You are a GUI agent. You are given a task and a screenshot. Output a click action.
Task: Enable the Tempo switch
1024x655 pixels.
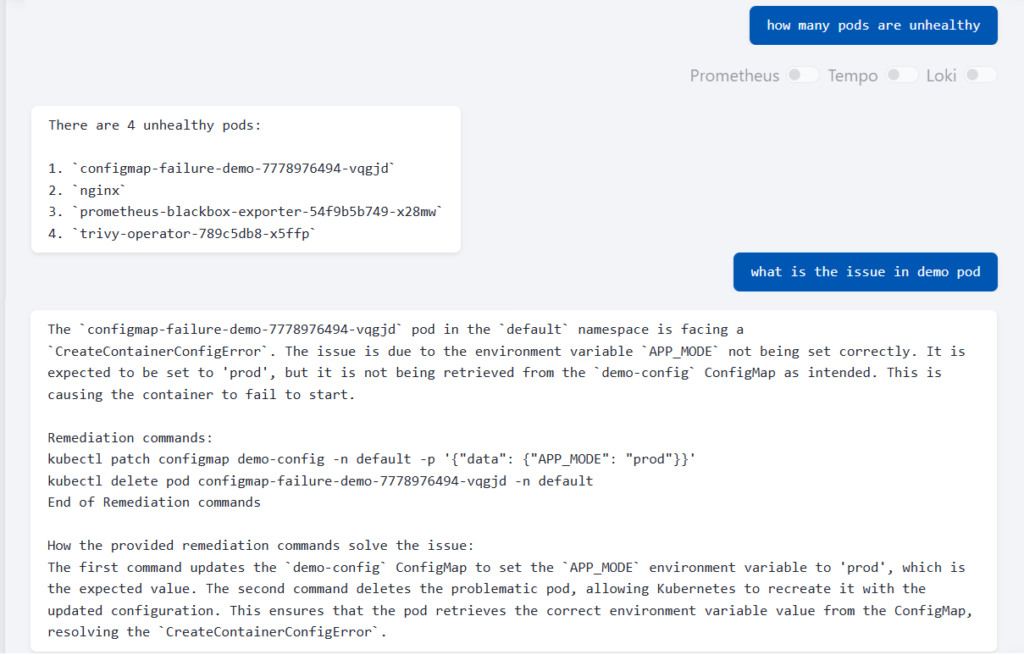(901, 75)
